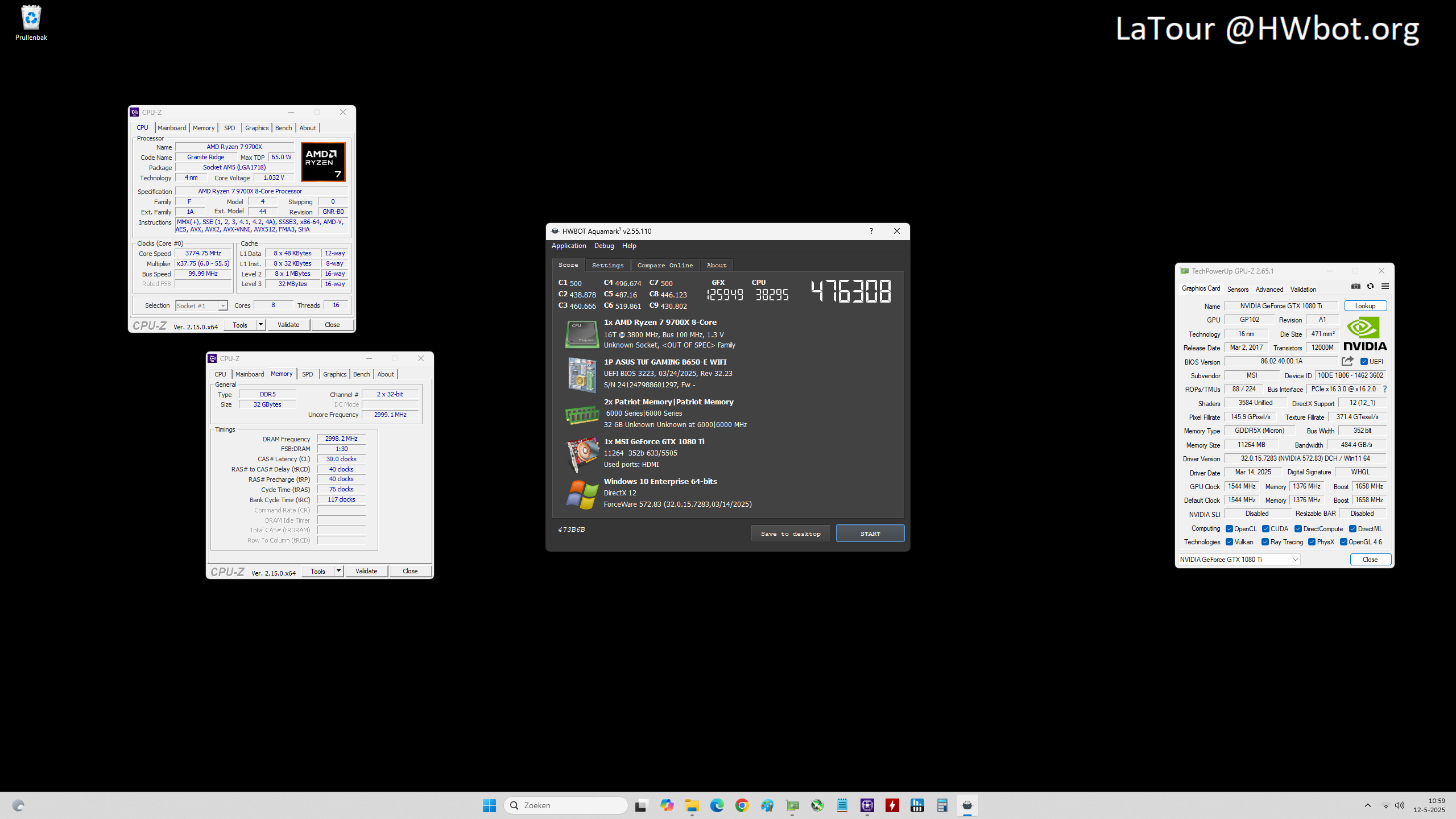Open the Windows Start menu

point(489,805)
